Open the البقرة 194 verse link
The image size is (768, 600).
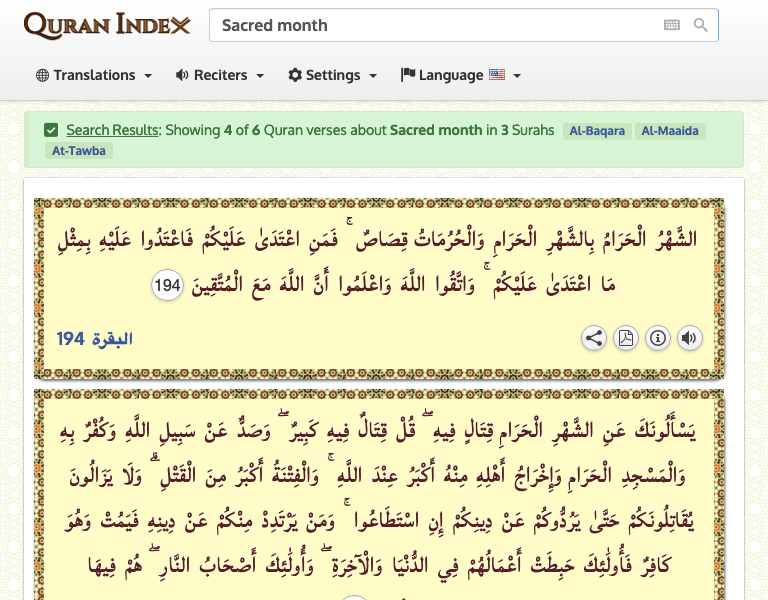click(x=95, y=338)
